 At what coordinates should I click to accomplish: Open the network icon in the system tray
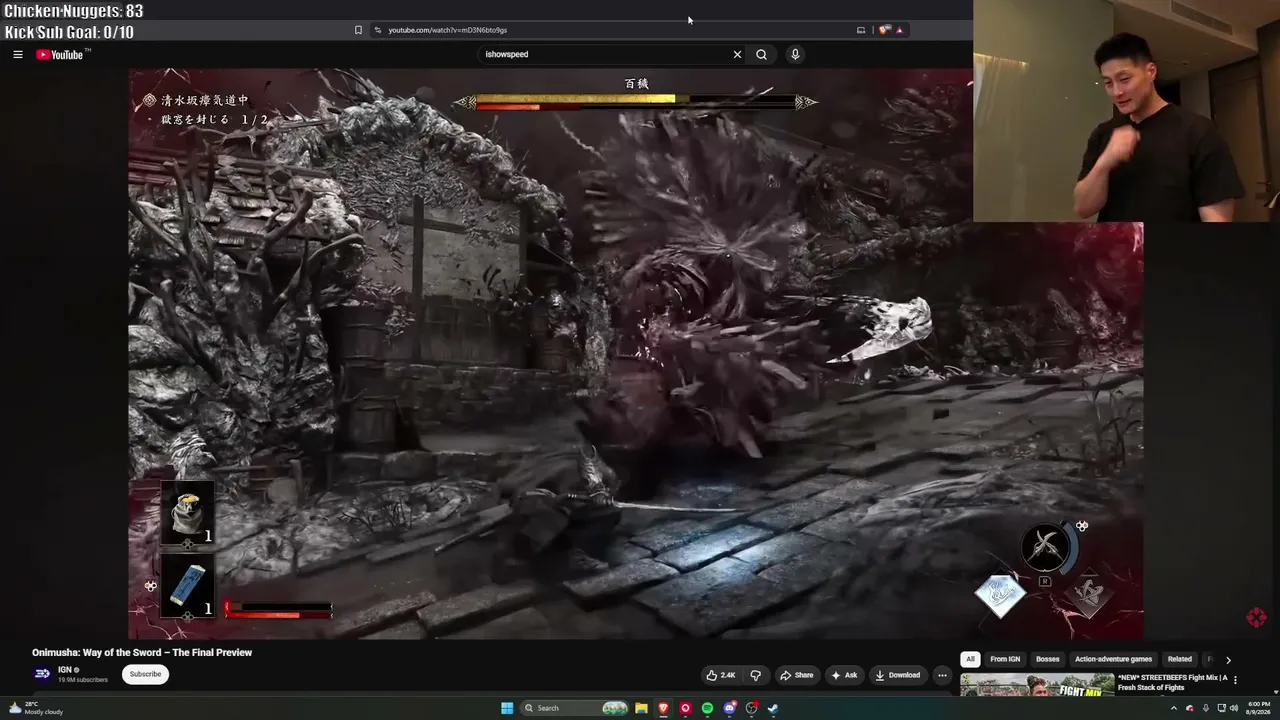pyautogui.click(x=1221, y=708)
